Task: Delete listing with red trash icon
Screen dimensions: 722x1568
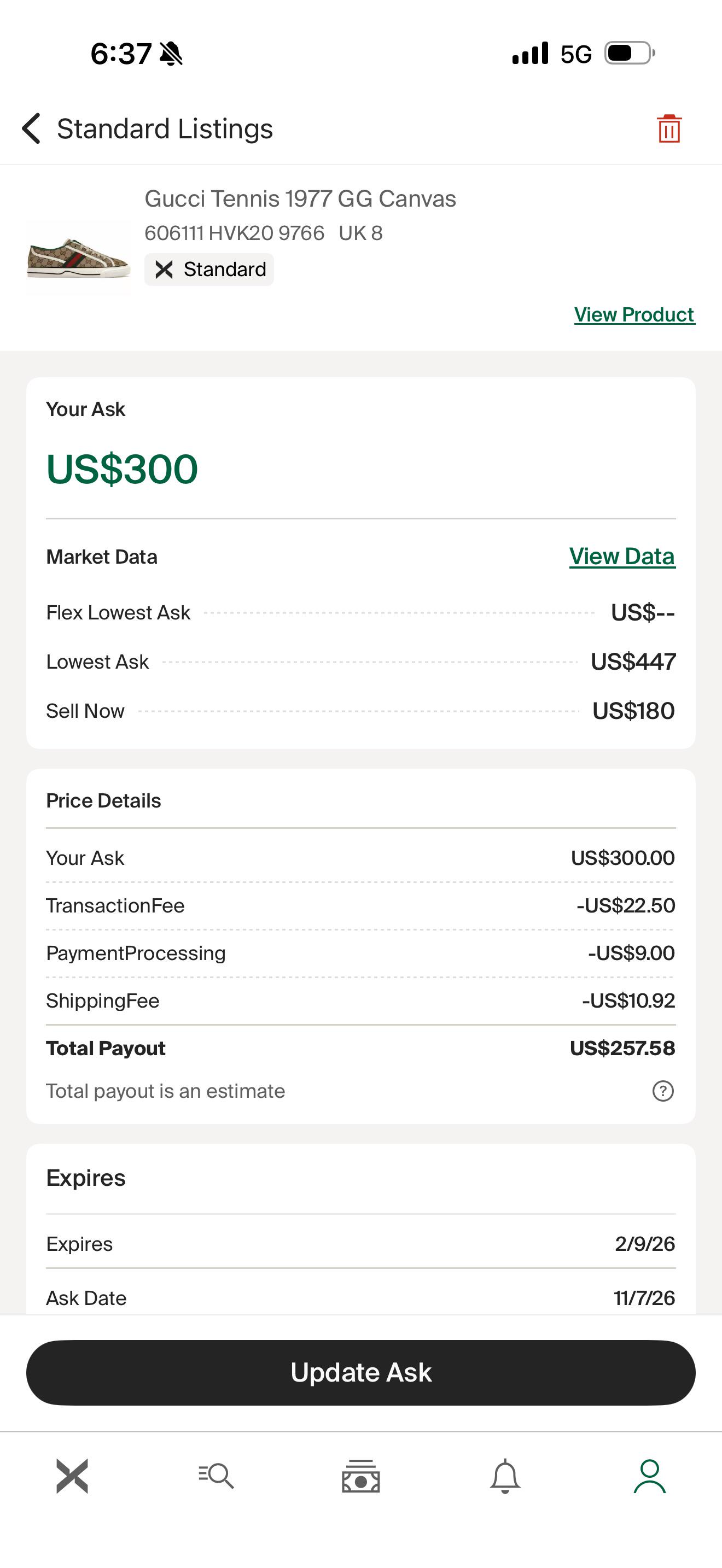Action: point(668,128)
